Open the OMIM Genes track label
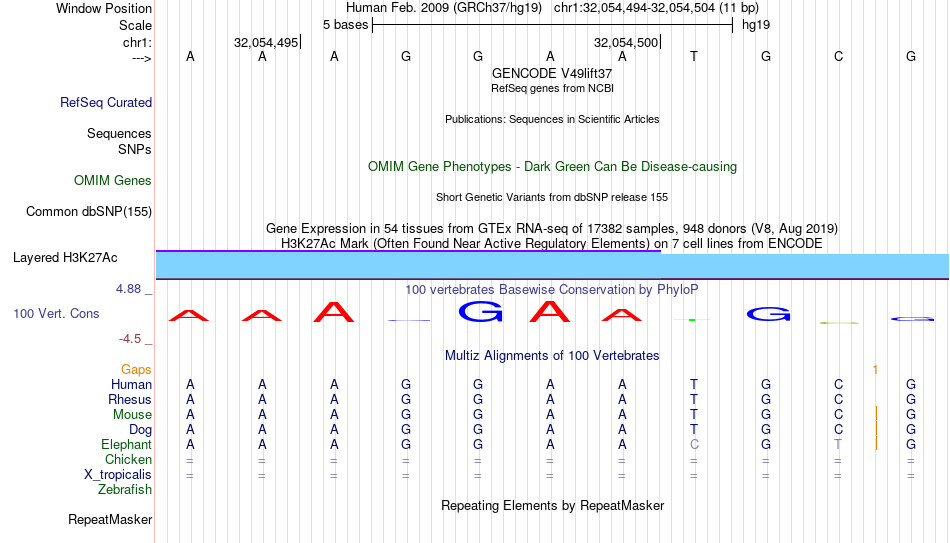 (x=113, y=181)
